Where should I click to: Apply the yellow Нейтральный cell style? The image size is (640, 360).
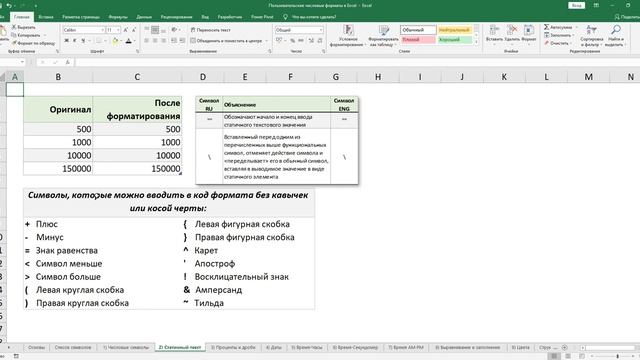(454, 30)
